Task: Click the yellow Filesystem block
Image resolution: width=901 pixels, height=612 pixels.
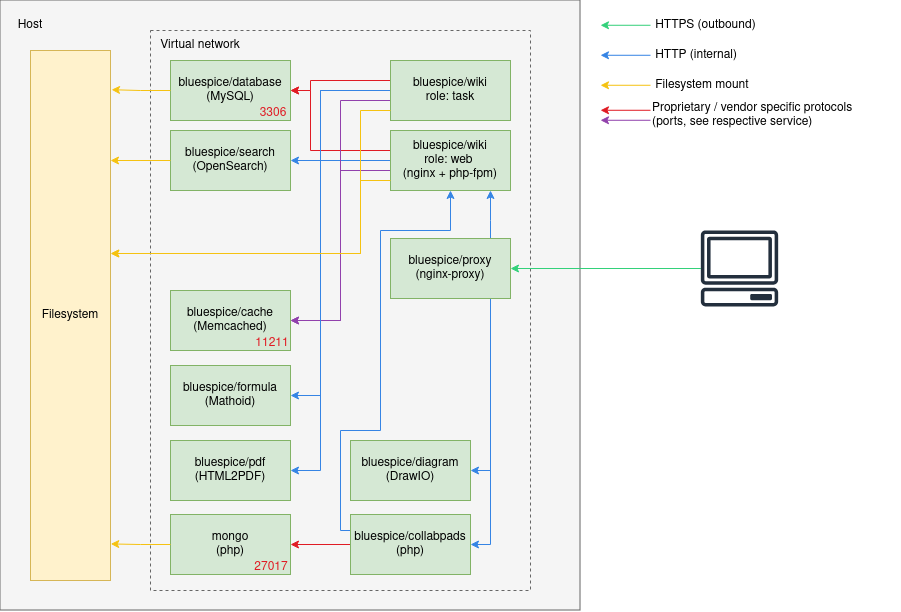Action: pos(70,315)
